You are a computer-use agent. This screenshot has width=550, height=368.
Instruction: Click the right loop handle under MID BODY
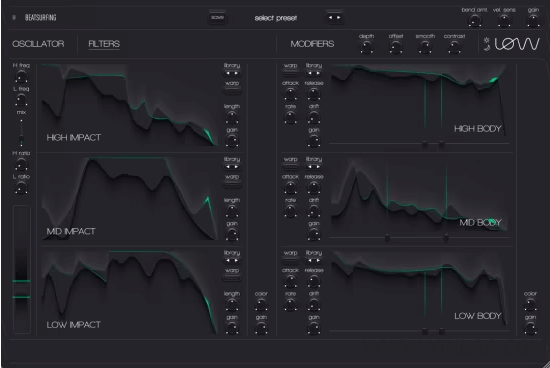445,238
